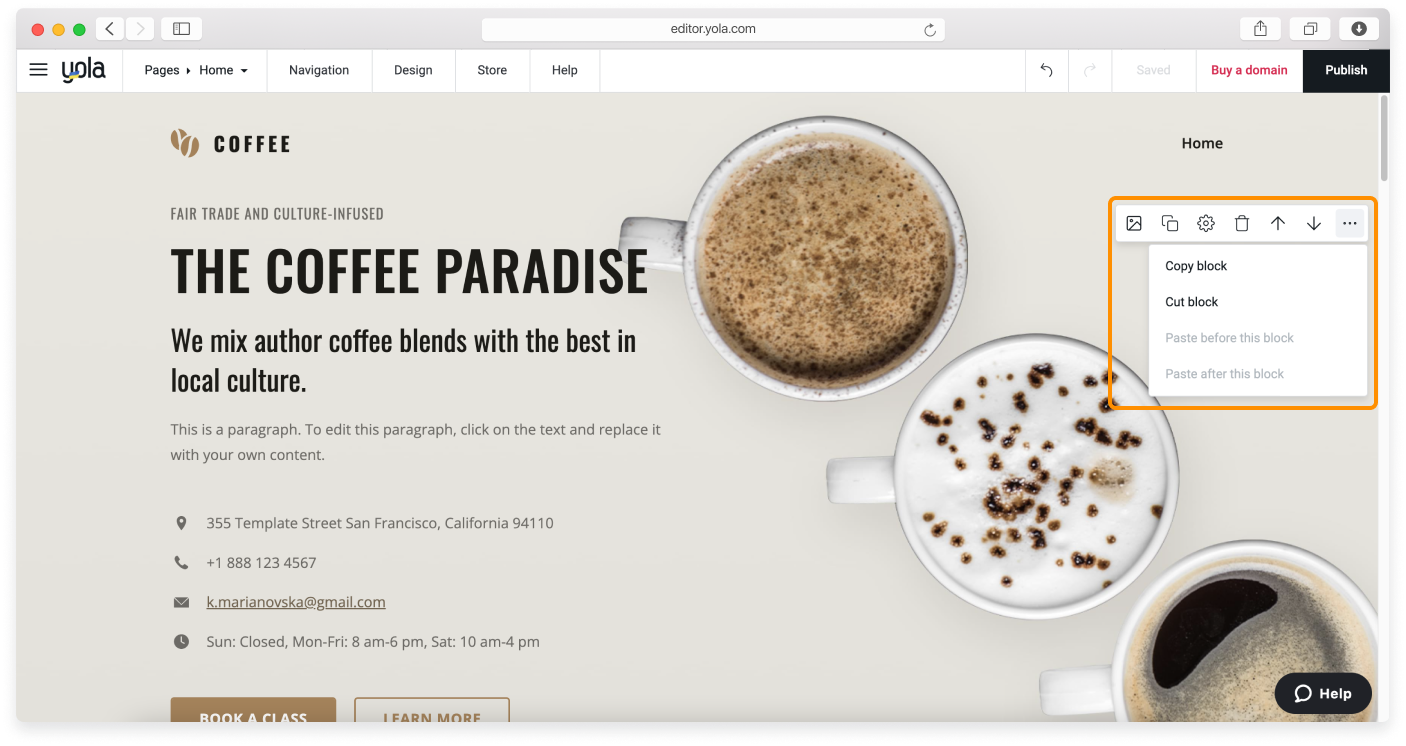Open the Design menu

point(413,70)
